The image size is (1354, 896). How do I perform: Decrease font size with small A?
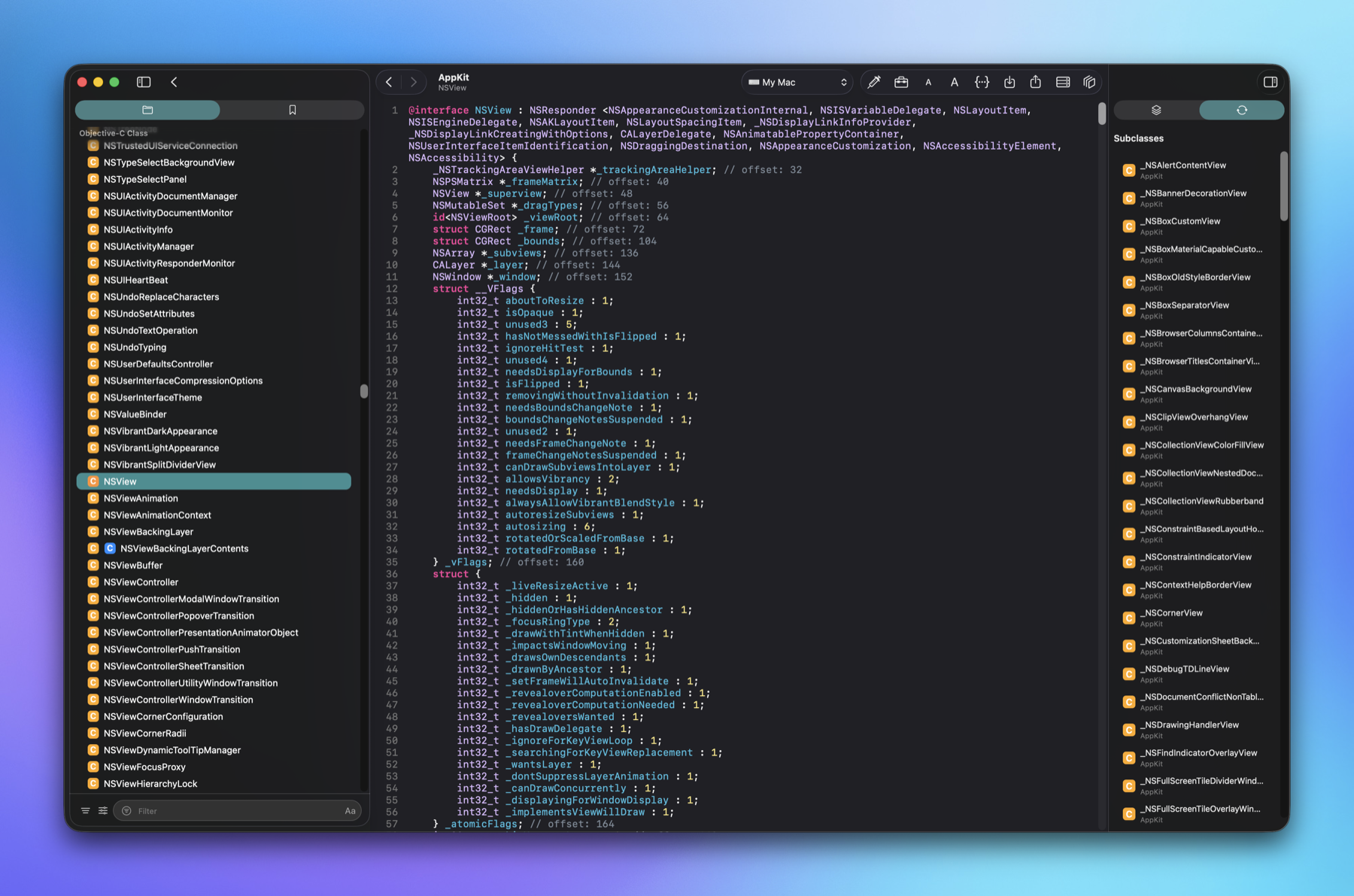(928, 82)
